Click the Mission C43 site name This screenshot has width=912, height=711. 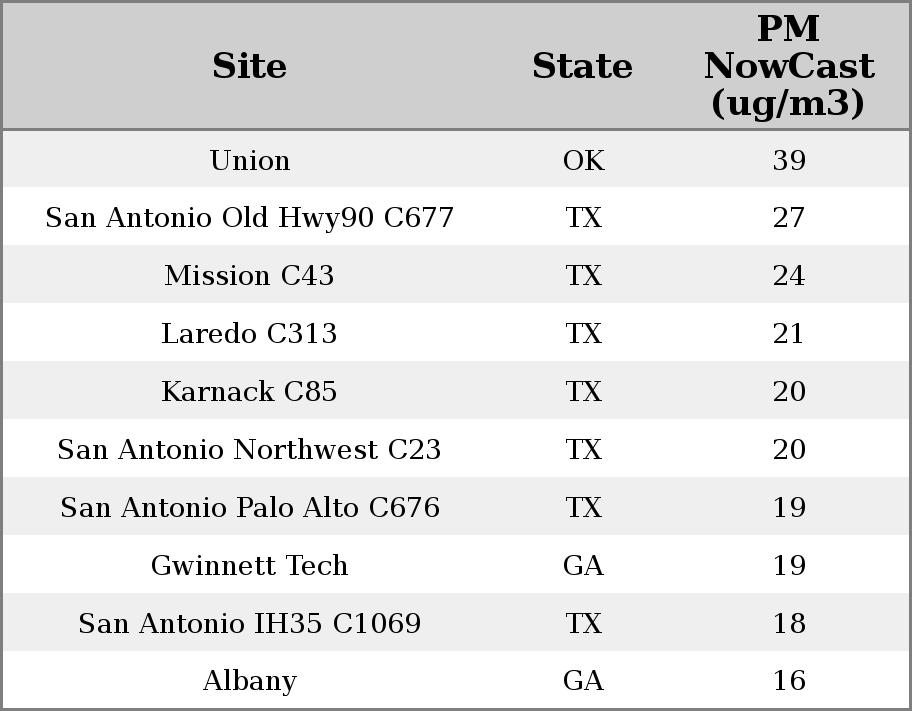click(x=249, y=275)
